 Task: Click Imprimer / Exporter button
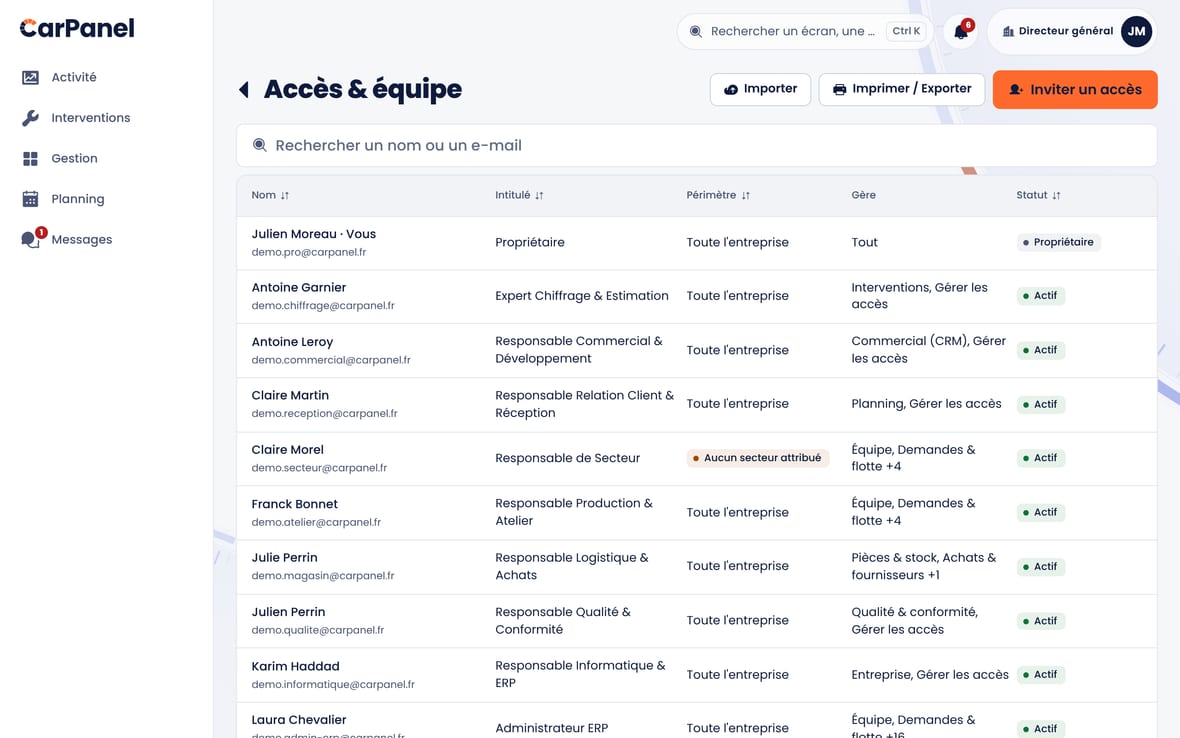902,90
